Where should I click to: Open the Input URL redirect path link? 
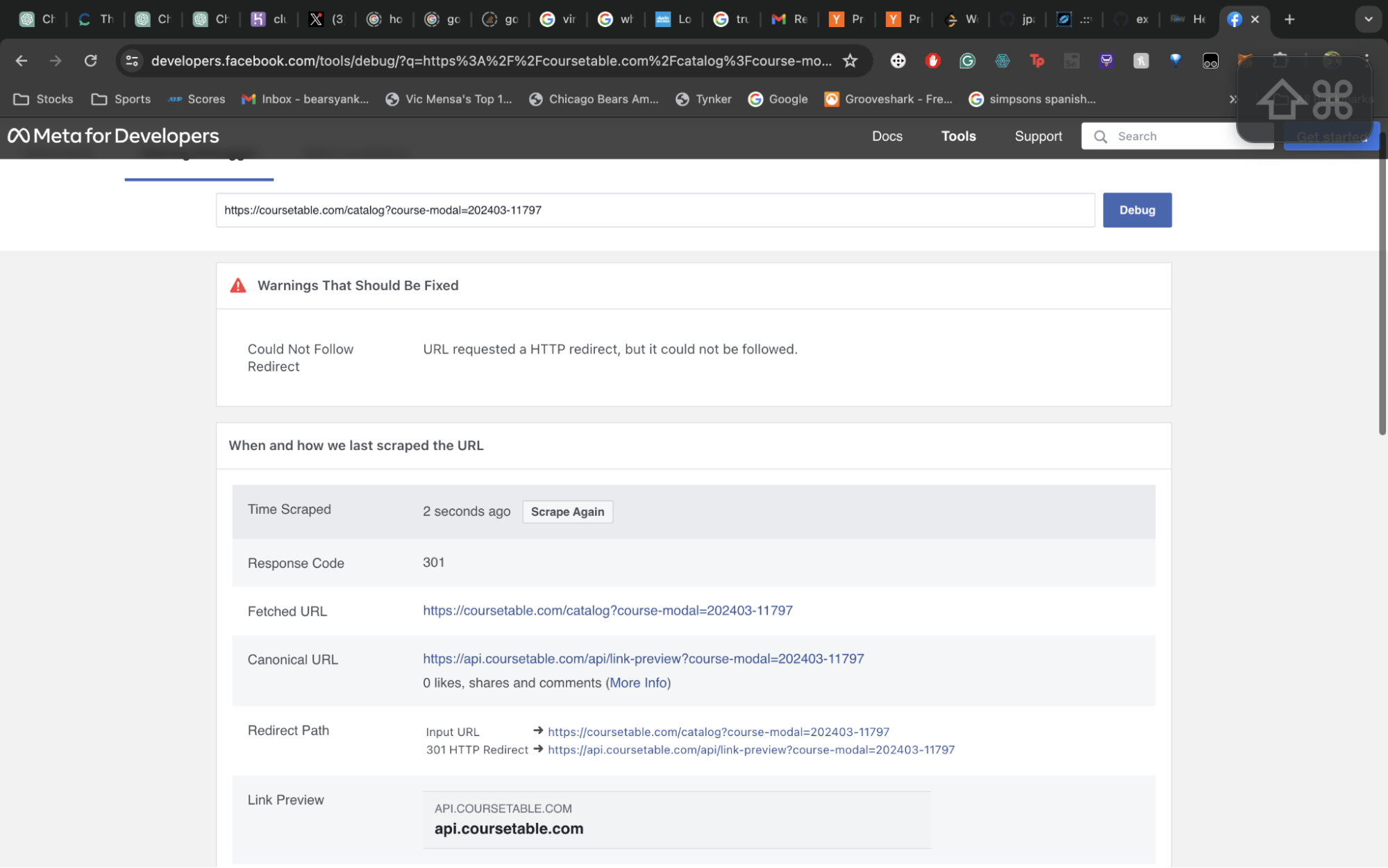coord(718,732)
